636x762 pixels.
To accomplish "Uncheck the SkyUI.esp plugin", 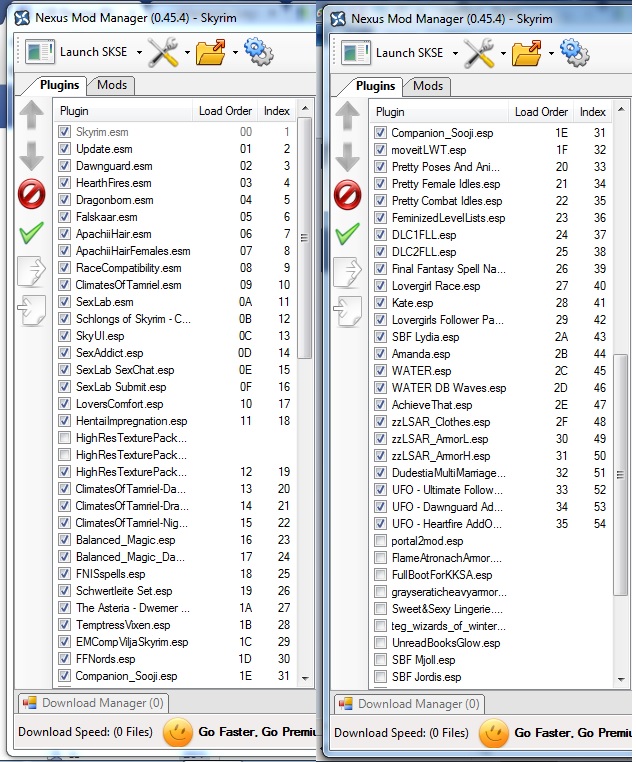I will click(64, 336).
